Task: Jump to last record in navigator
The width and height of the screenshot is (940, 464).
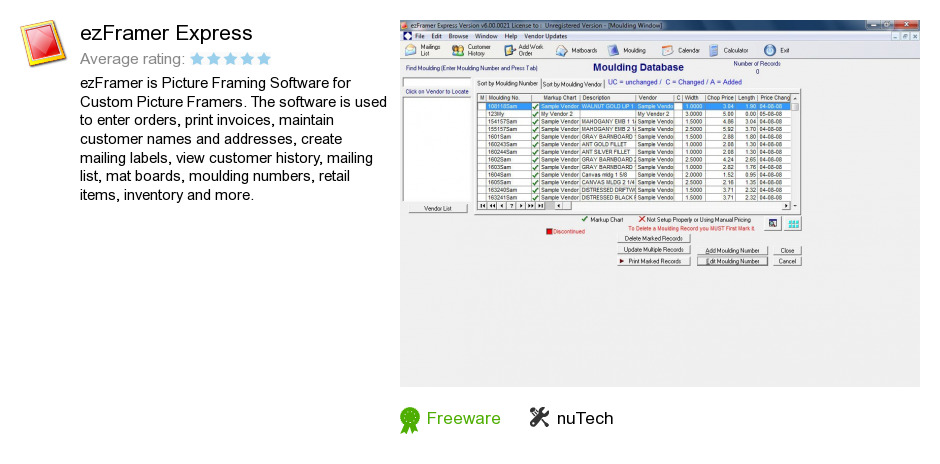Action: pos(540,206)
